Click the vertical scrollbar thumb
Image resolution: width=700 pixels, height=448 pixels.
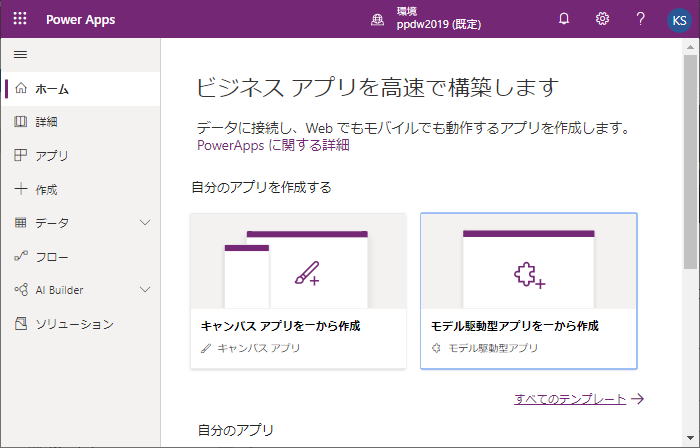pyautogui.click(x=690, y=162)
